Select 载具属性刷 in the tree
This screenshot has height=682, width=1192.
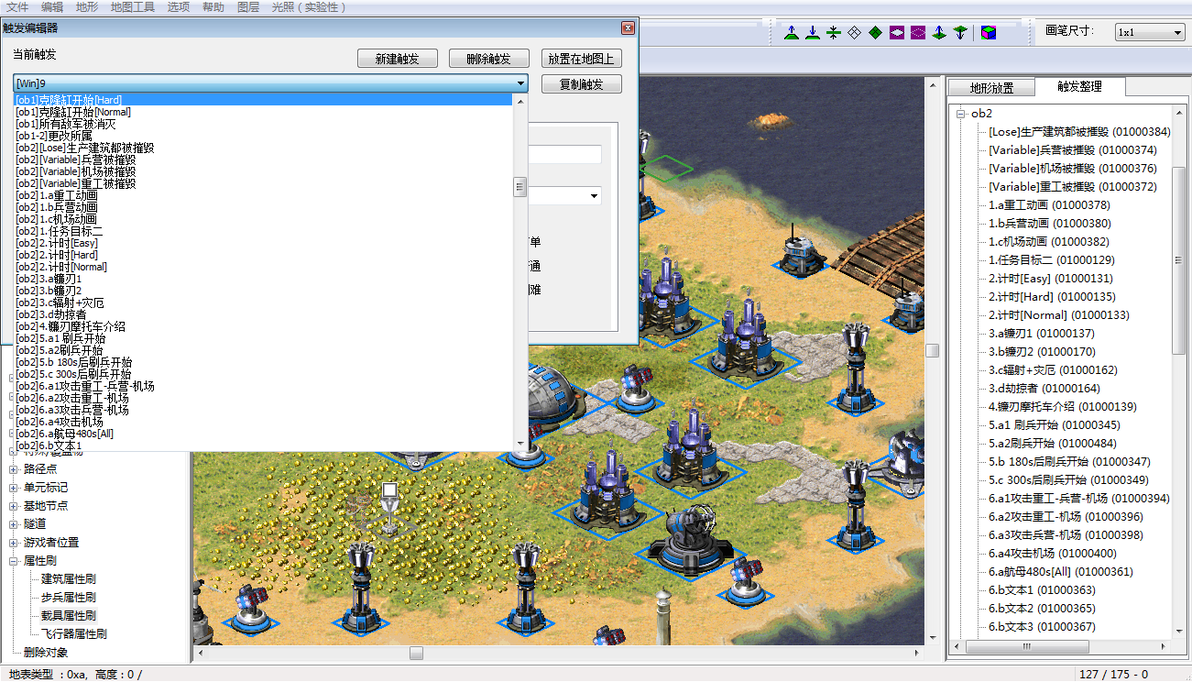point(68,615)
